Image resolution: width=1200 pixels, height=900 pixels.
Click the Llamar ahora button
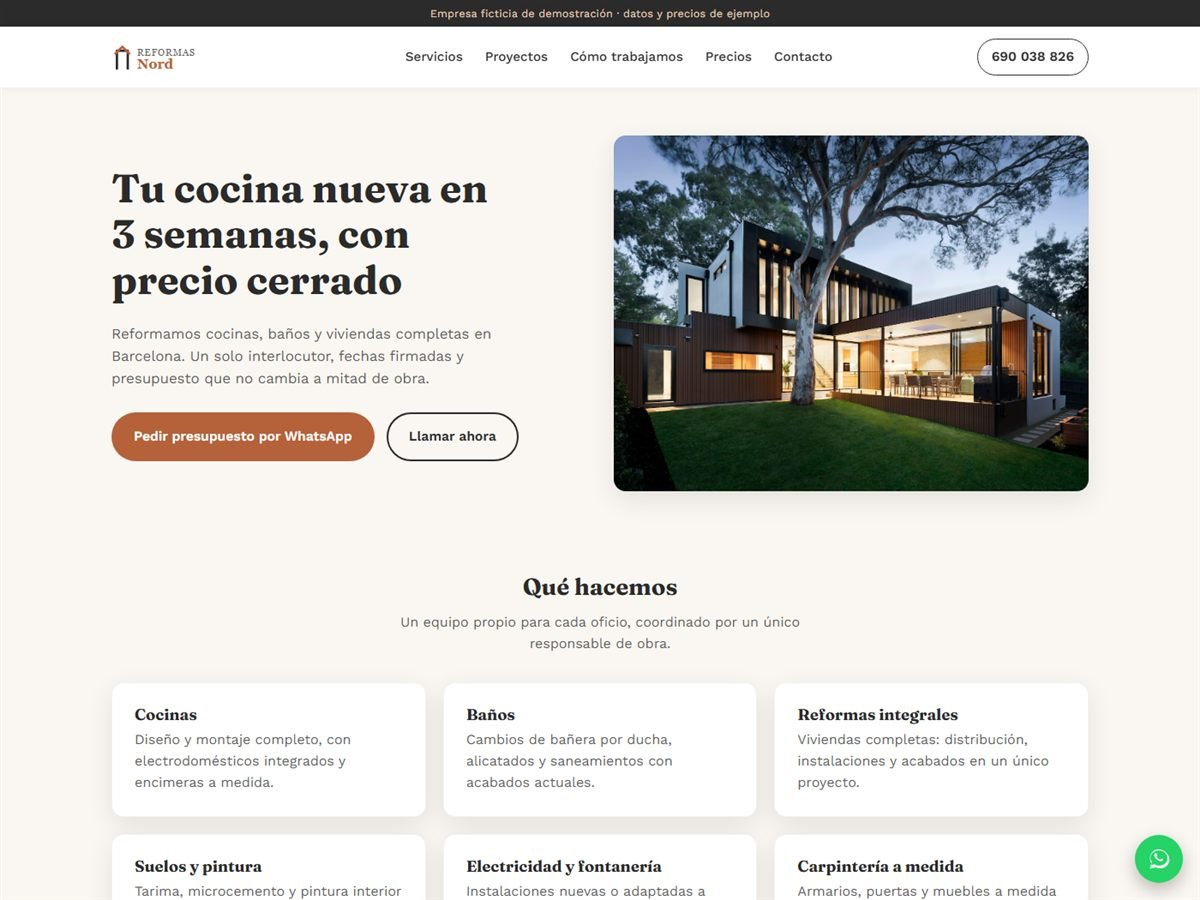(x=452, y=437)
